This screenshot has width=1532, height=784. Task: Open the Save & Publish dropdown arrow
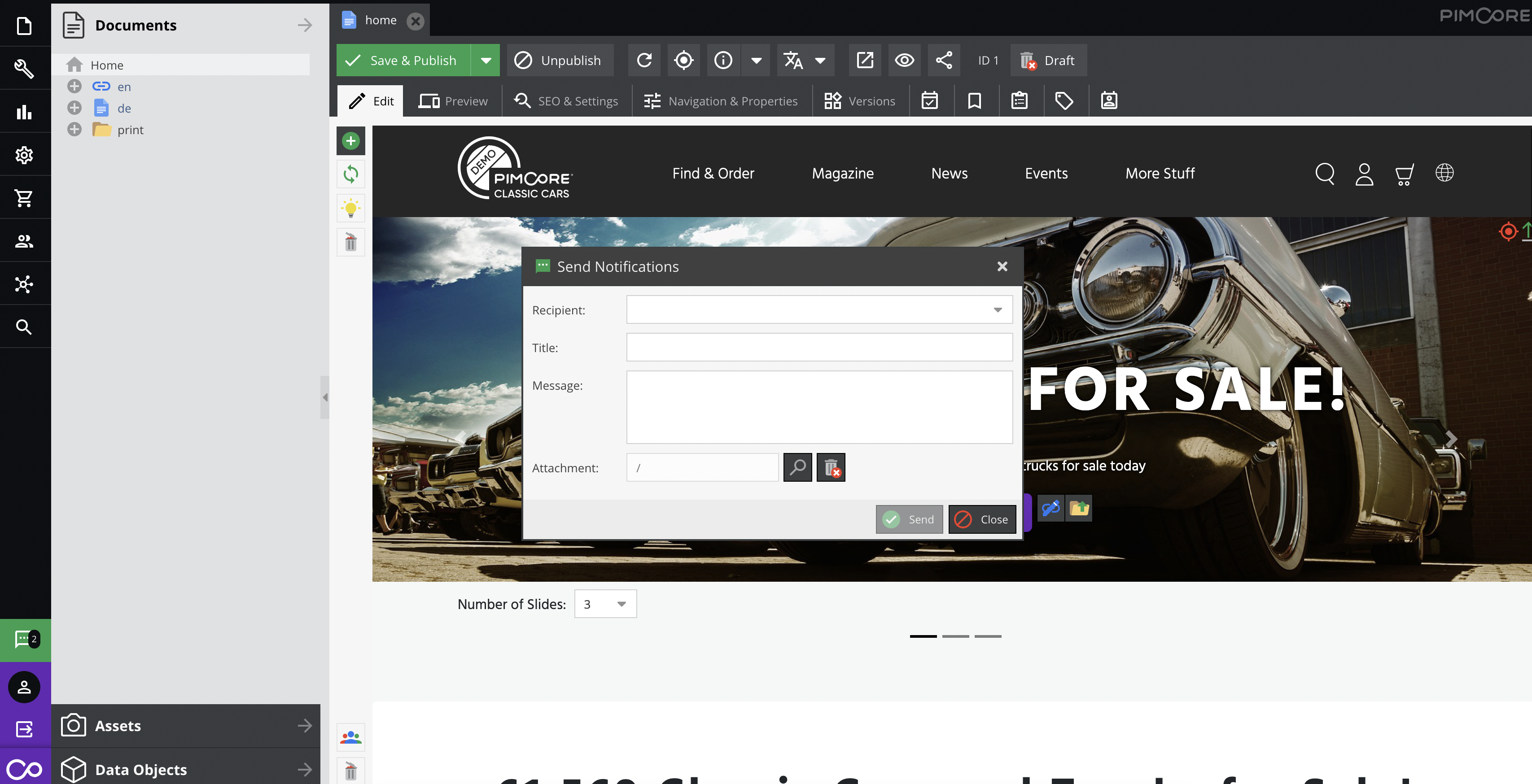click(x=486, y=60)
